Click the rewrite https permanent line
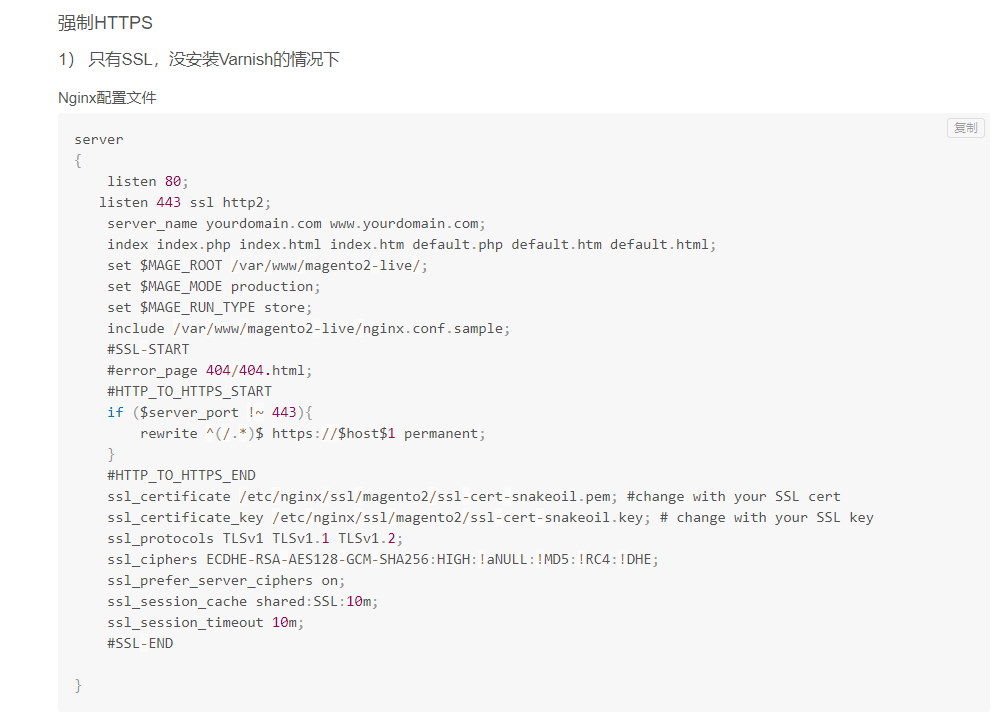Viewport: 1004px width, 725px height. pyautogui.click(x=313, y=433)
